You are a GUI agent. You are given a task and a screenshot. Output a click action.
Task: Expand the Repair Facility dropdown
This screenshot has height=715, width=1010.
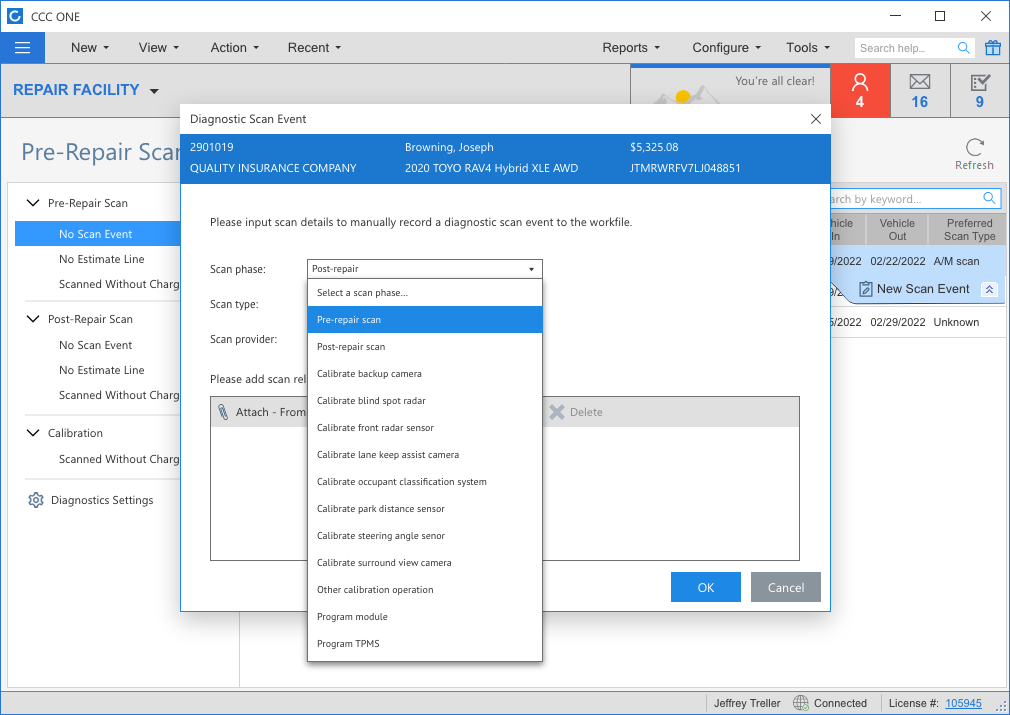tap(154, 91)
